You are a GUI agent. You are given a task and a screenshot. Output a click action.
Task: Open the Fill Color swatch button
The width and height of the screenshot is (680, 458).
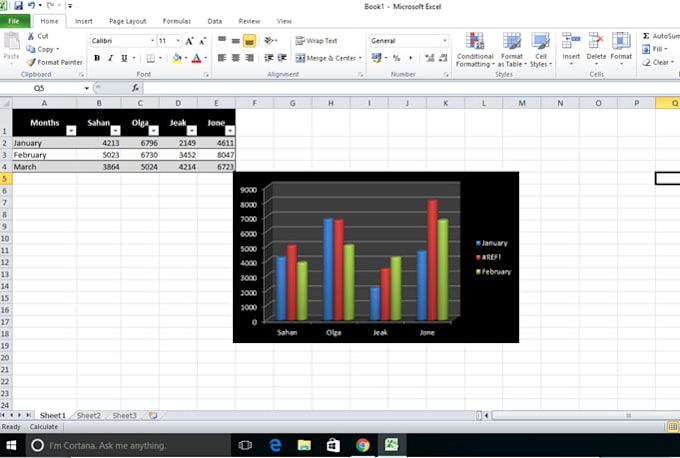(177, 58)
